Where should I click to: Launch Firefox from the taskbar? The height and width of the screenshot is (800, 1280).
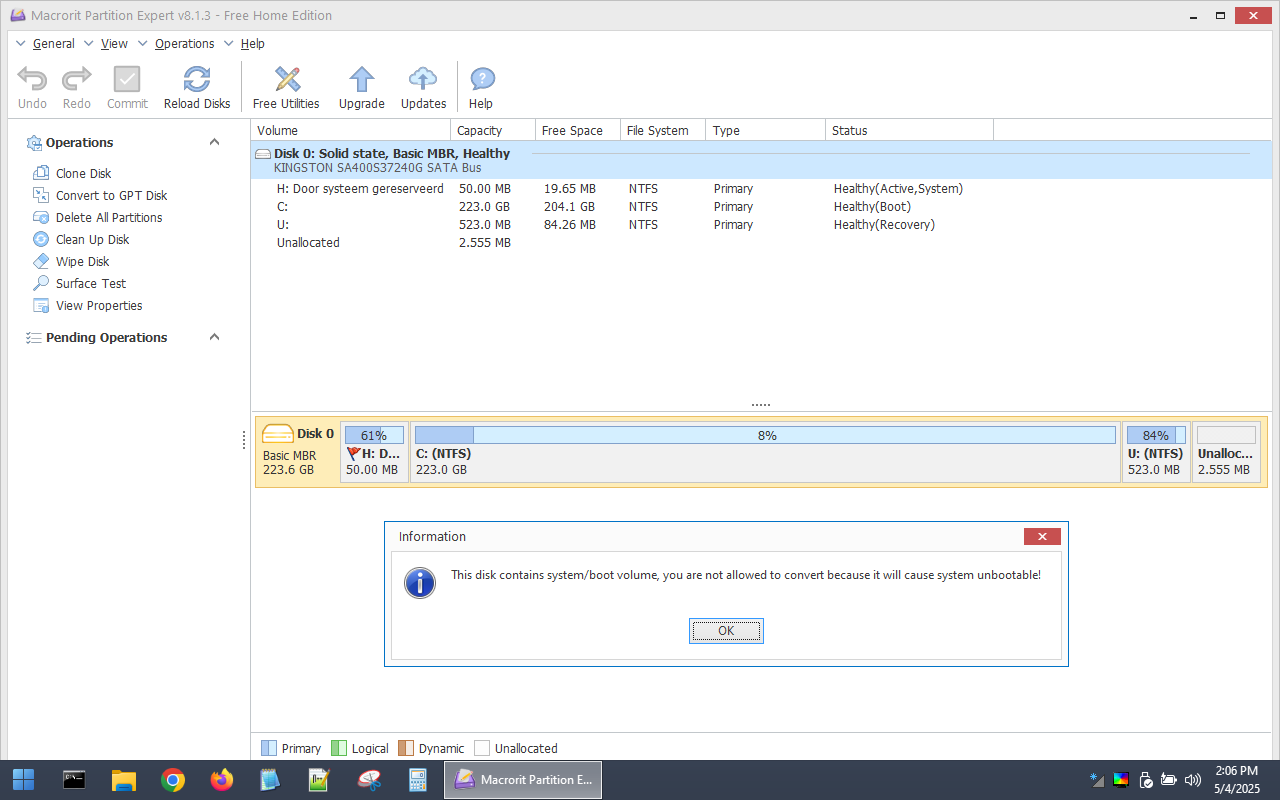point(222,780)
